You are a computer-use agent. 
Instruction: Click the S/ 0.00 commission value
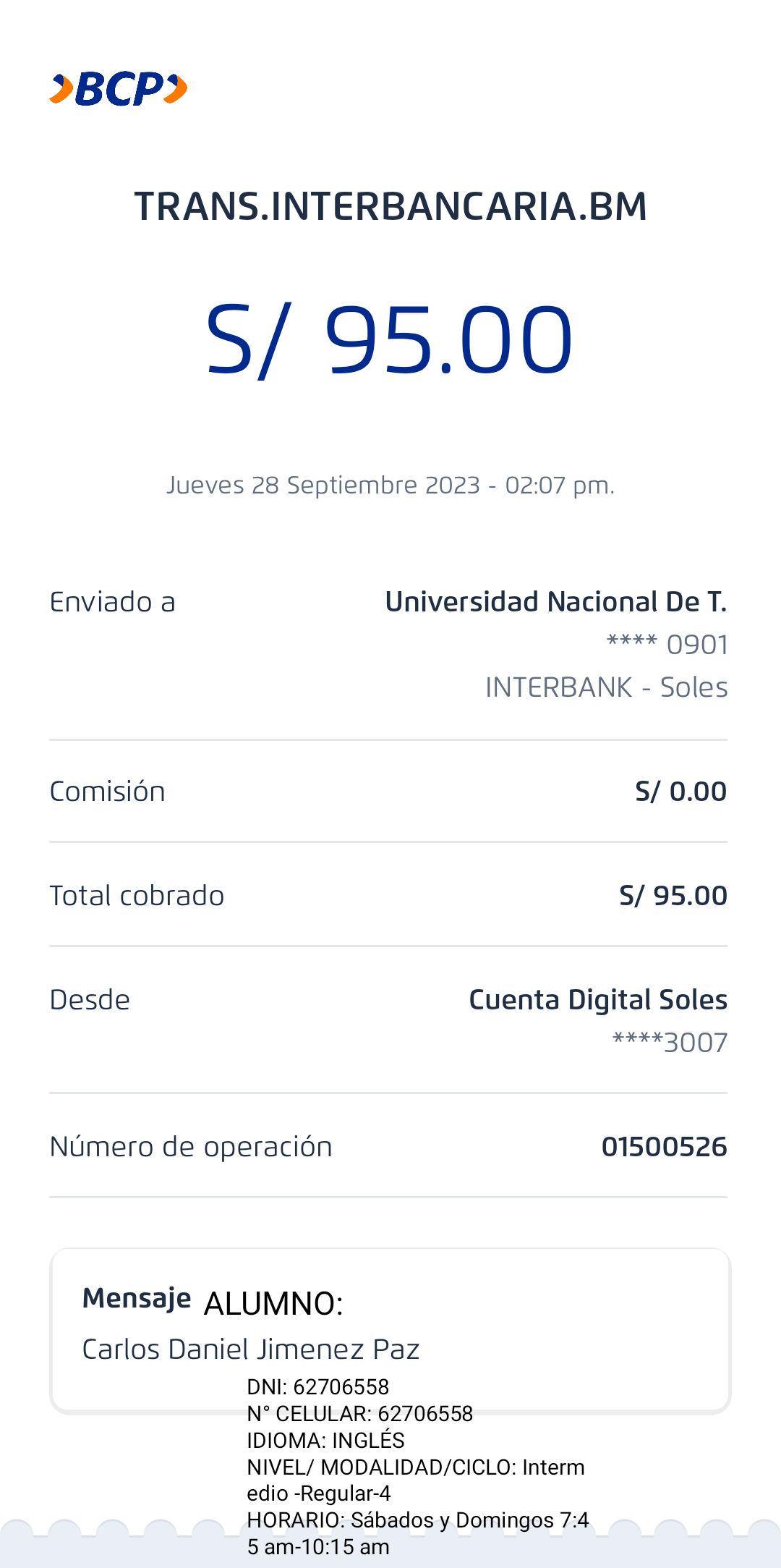(680, 792)
